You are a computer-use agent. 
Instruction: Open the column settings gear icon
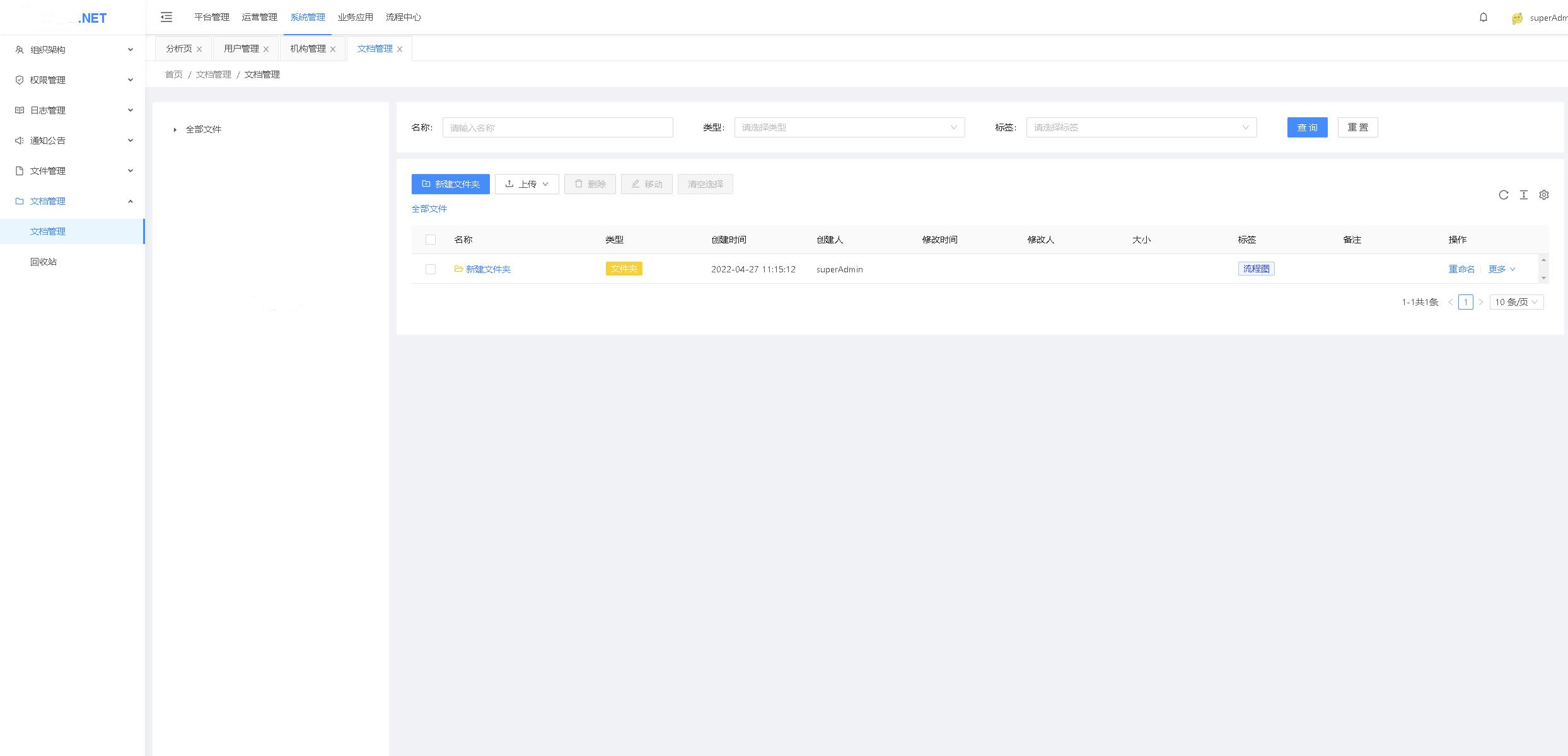point(1543,195)
